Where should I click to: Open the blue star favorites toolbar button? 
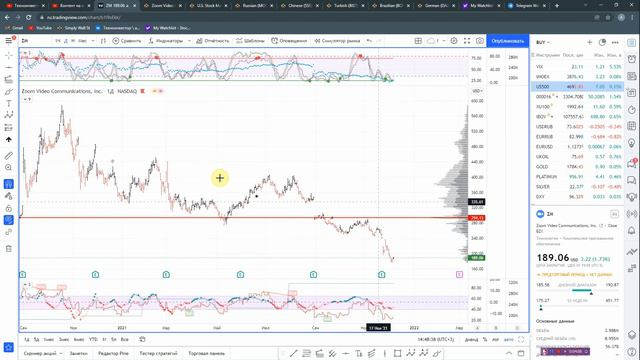[x=9, y=347]
